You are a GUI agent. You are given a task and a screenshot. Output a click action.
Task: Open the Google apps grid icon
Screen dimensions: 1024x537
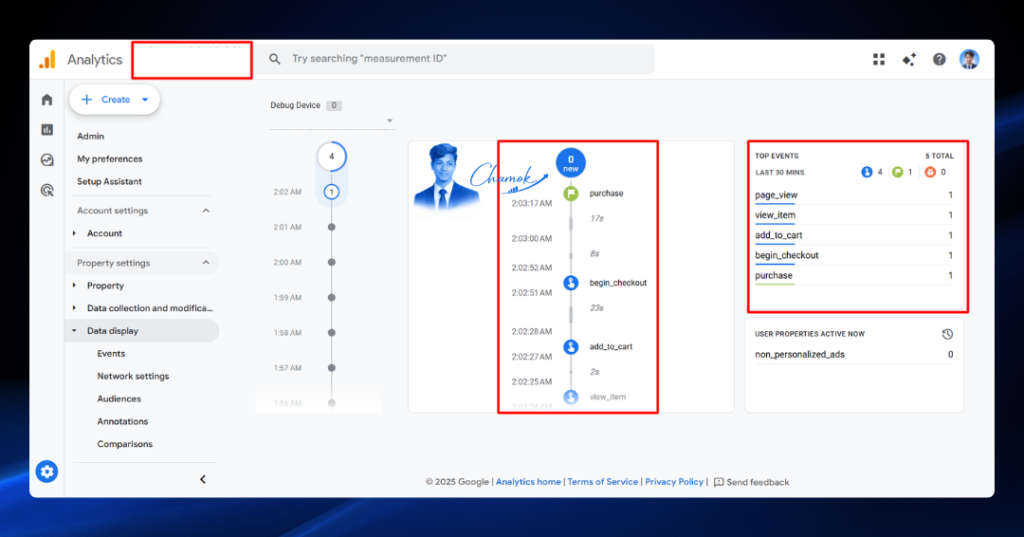tap(879, 59)
